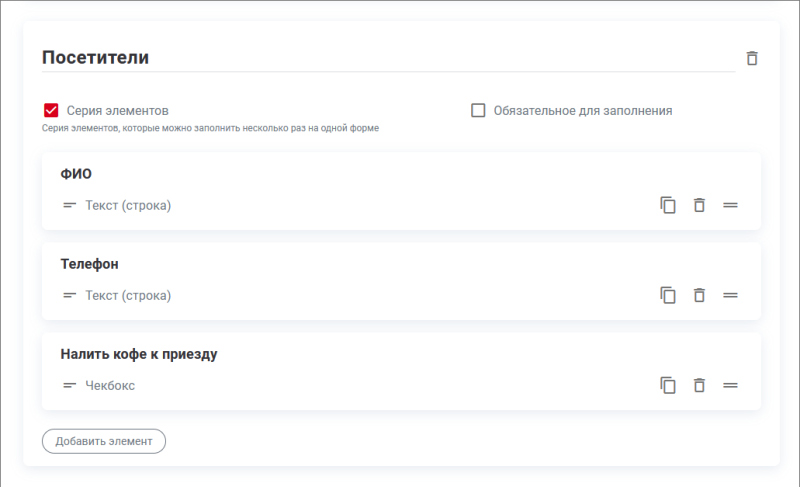
Task: Click the drag handle of the ФИО element
Action: [730, 205]
